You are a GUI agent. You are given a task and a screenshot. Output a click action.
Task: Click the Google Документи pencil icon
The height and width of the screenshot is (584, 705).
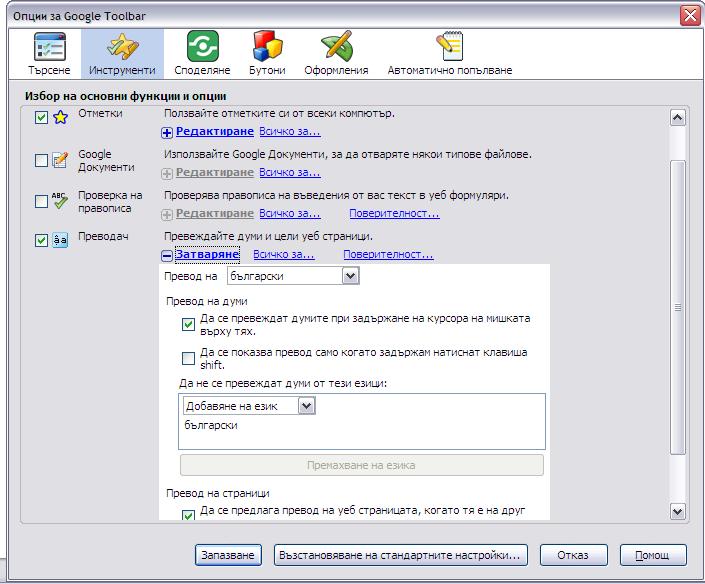click(60, 160)
